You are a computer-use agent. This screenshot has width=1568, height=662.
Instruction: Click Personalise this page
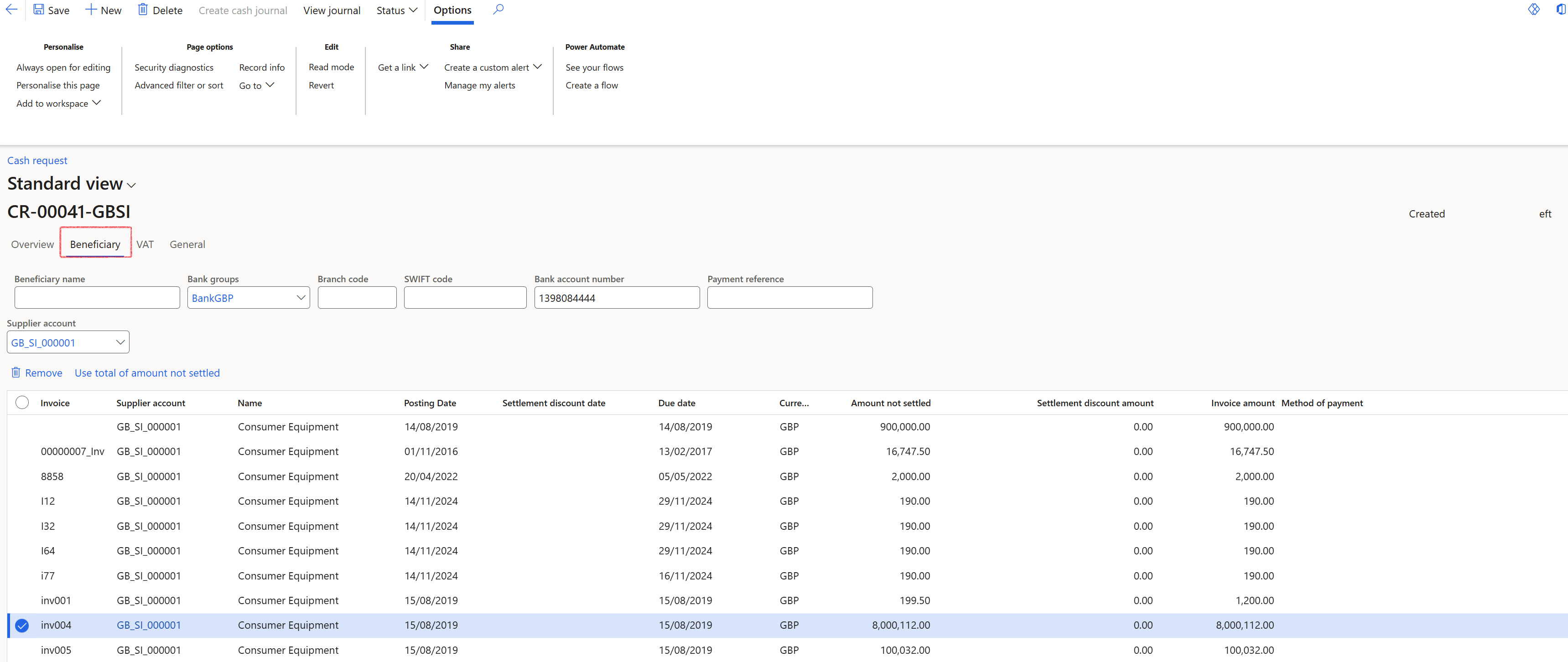click(58, 85)
